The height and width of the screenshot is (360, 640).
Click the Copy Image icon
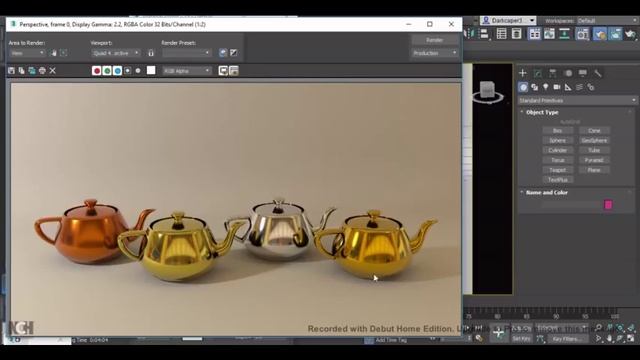point(21,71)
